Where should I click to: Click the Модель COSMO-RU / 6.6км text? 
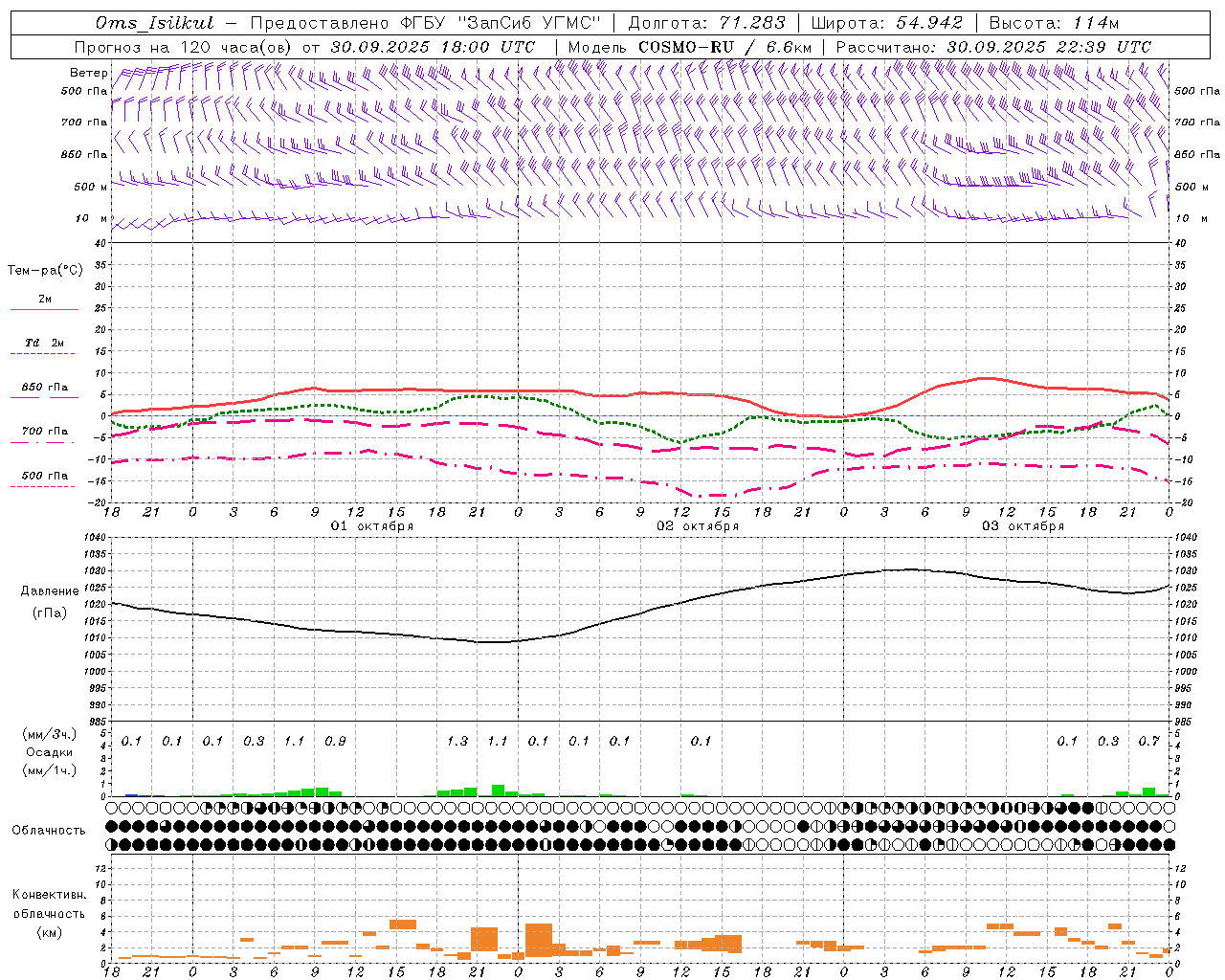(x=690, y=47)
